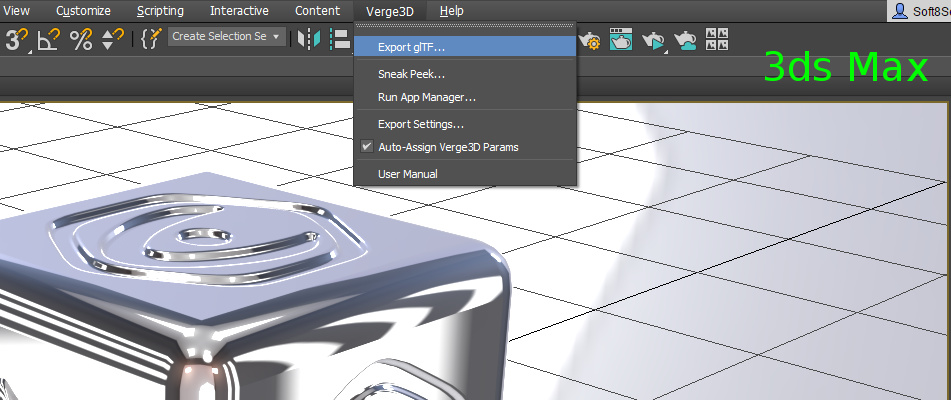This screenshot has height=400, width=951.
Task: Grab the Verge3D menu tear-off handle
Action: pos(465,26)
